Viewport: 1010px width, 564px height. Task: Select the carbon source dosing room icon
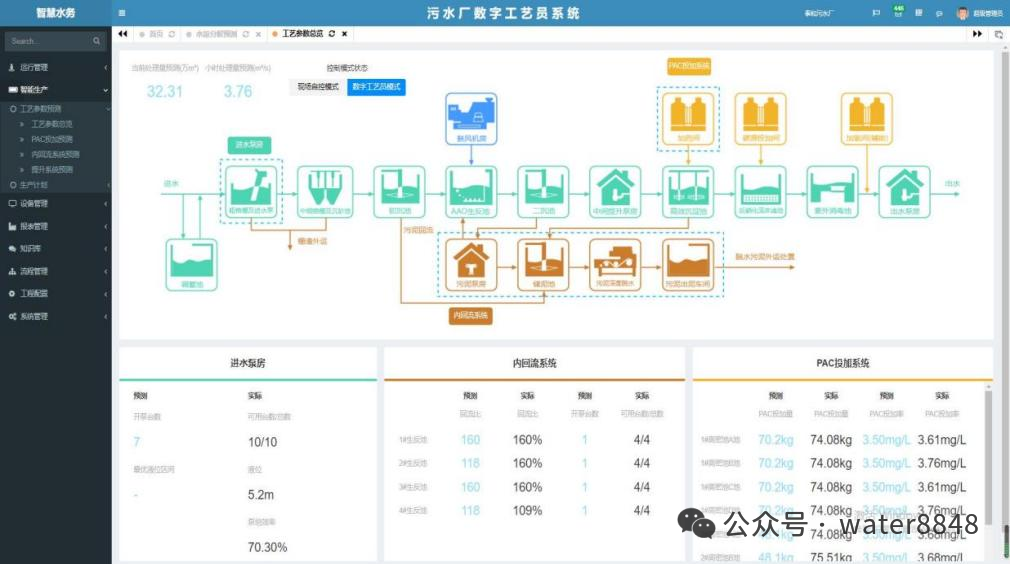click(760, 118)
